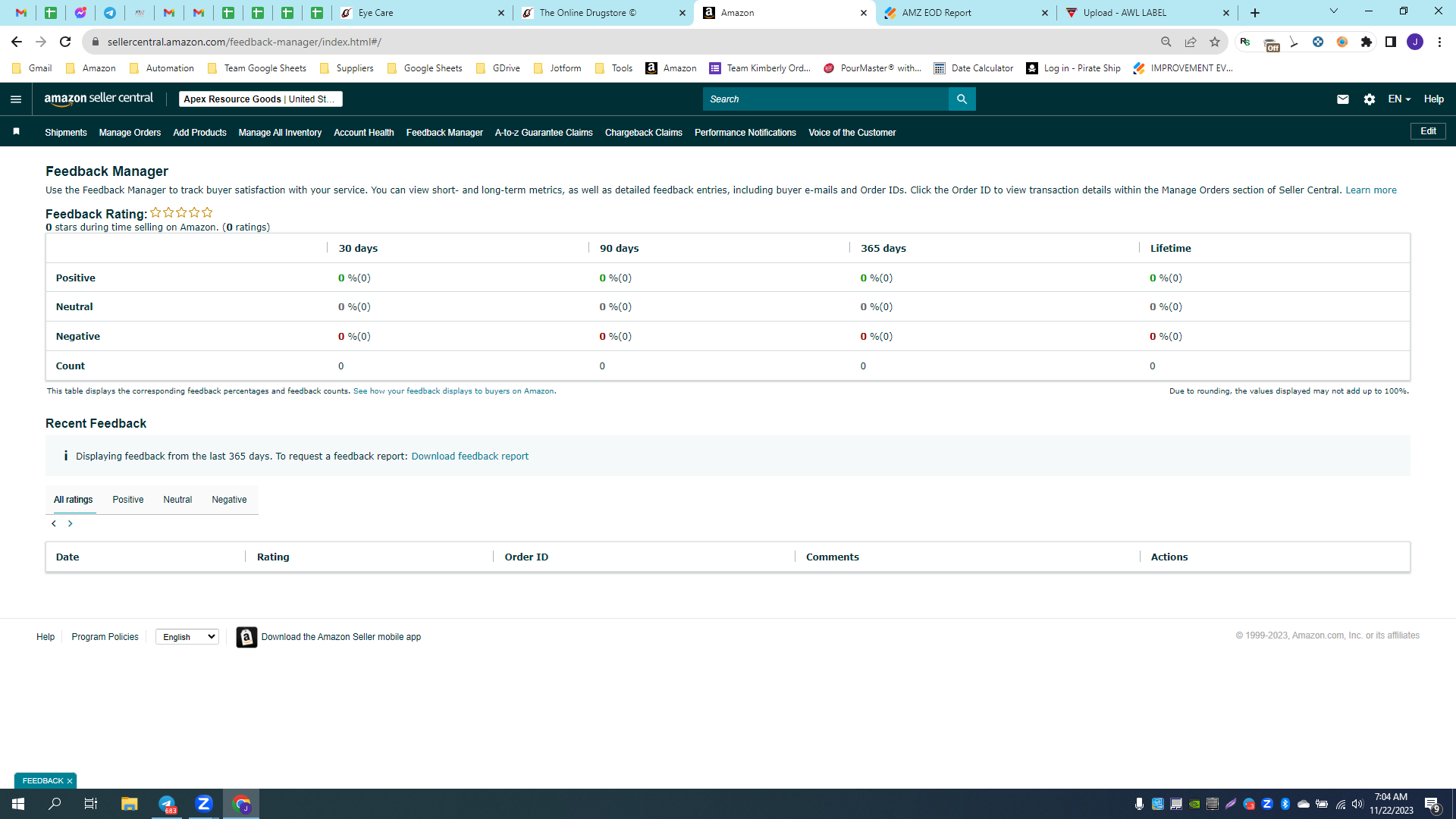Open the messages envelope icon

coord(1343,99)
